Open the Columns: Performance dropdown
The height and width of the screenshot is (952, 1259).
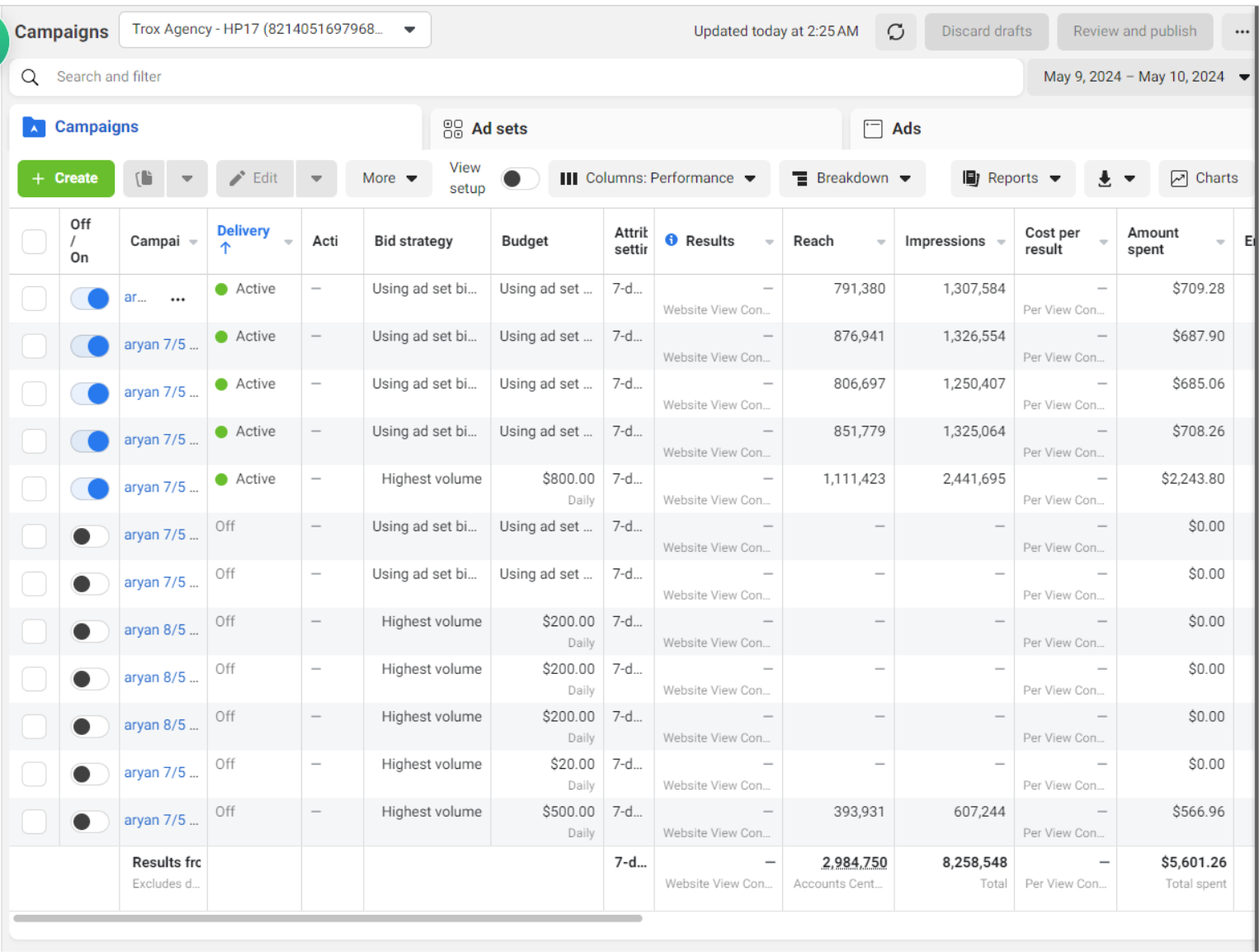(658, 178)
